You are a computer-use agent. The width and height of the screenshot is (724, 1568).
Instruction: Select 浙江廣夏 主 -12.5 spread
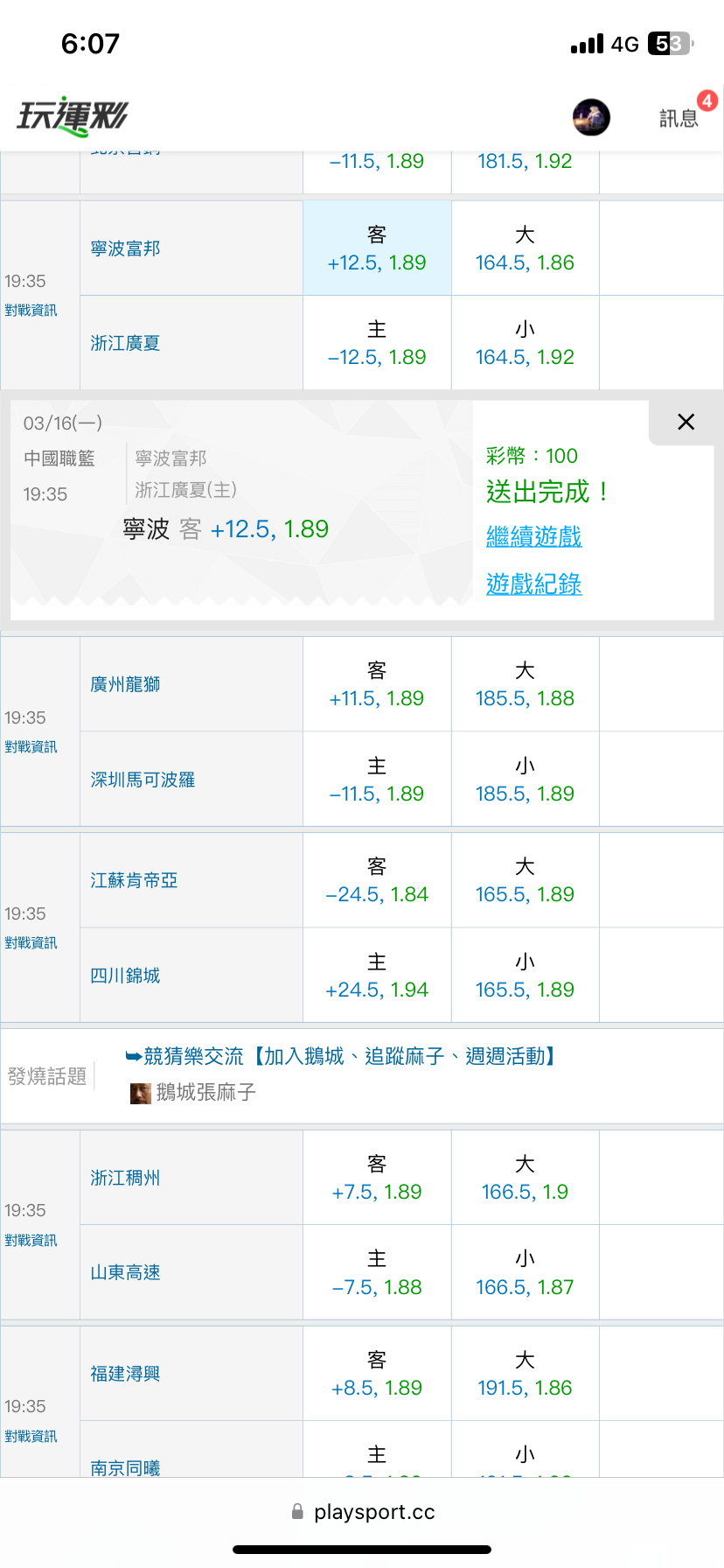coord(377,344)
